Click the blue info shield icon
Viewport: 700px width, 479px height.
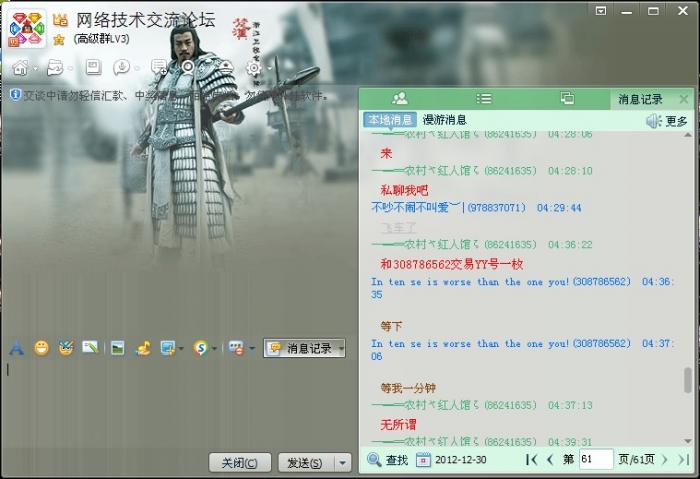[15, 95]
